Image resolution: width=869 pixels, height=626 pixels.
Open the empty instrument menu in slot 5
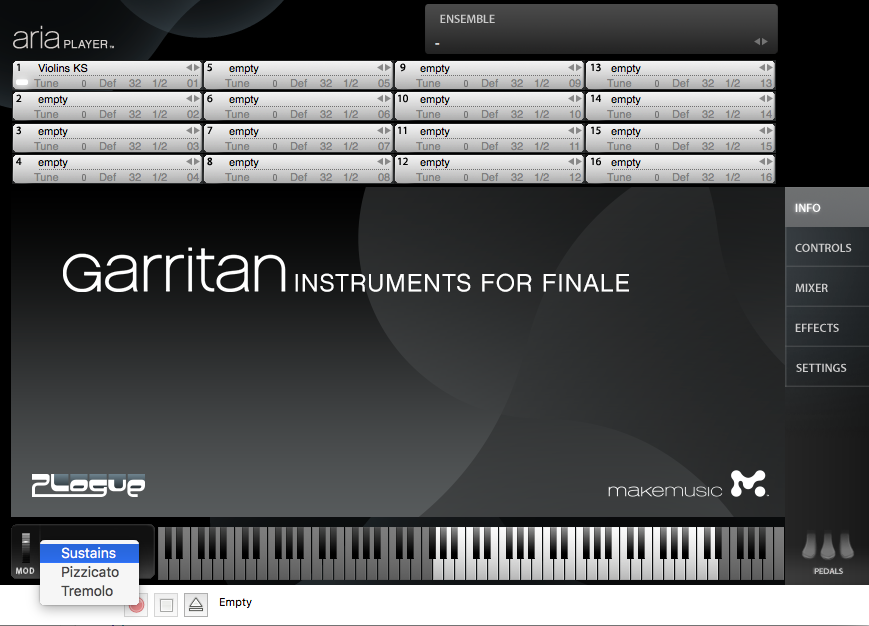click(244, 68)
